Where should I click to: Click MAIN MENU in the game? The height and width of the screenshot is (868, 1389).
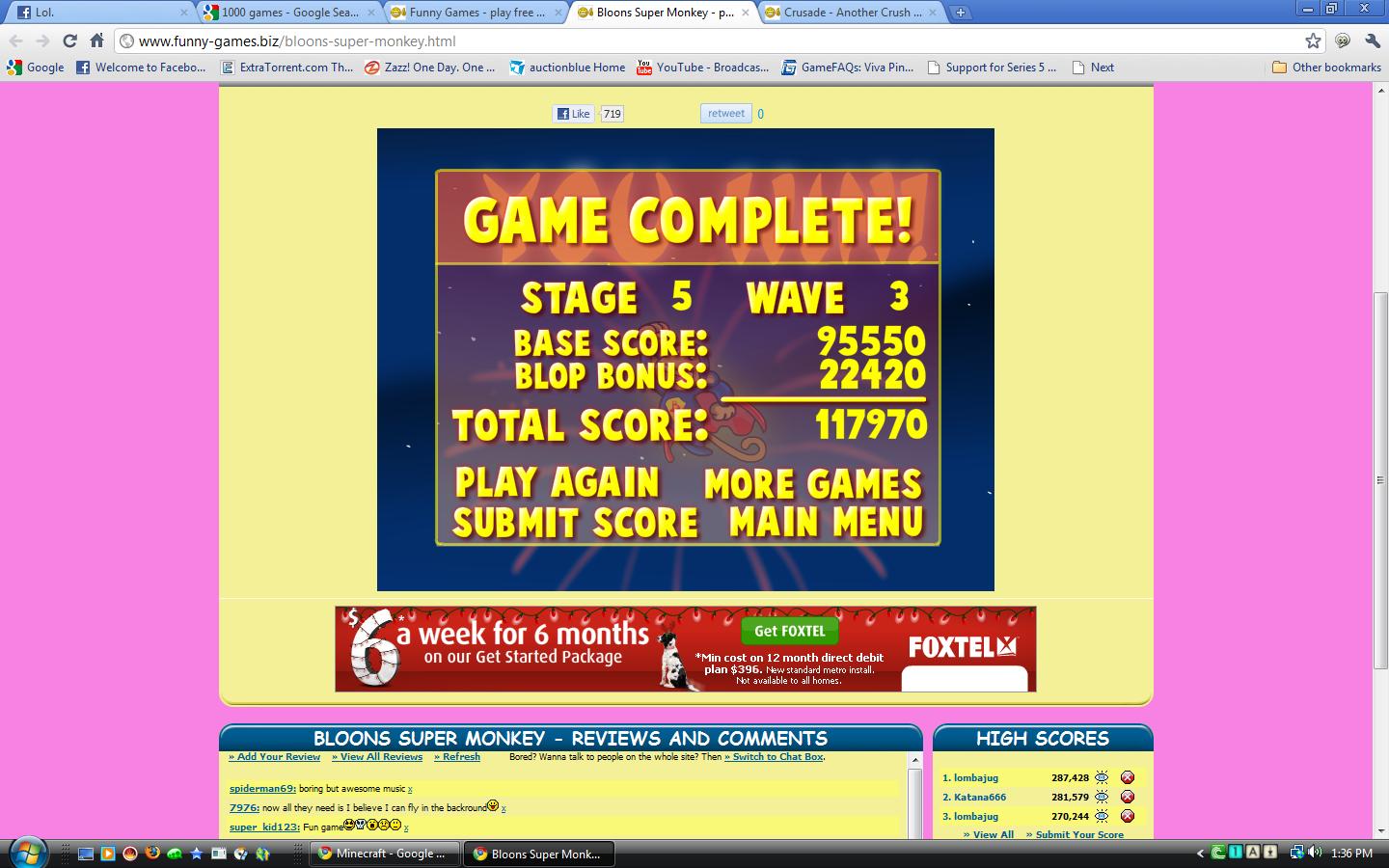[x=826, y=523]
